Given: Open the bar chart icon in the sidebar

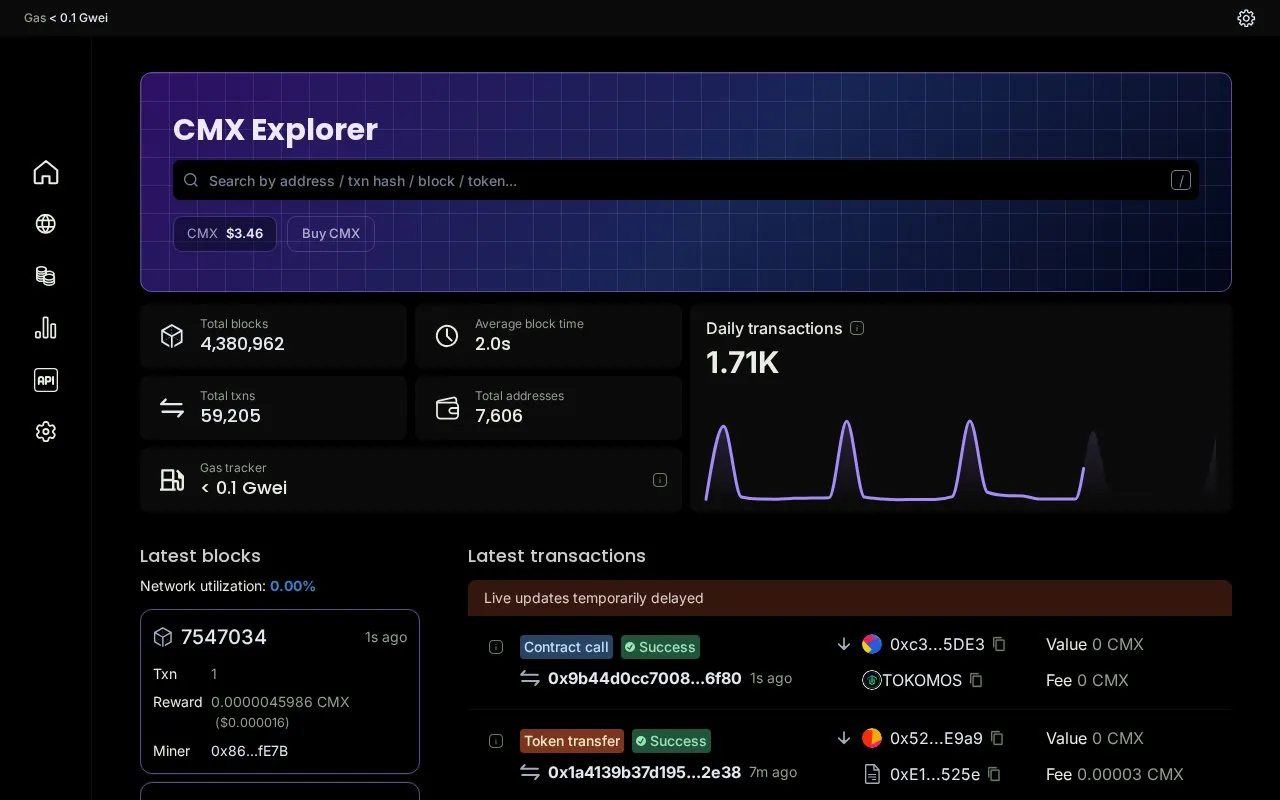Looking at the screenshot, I should pos(46,328).
